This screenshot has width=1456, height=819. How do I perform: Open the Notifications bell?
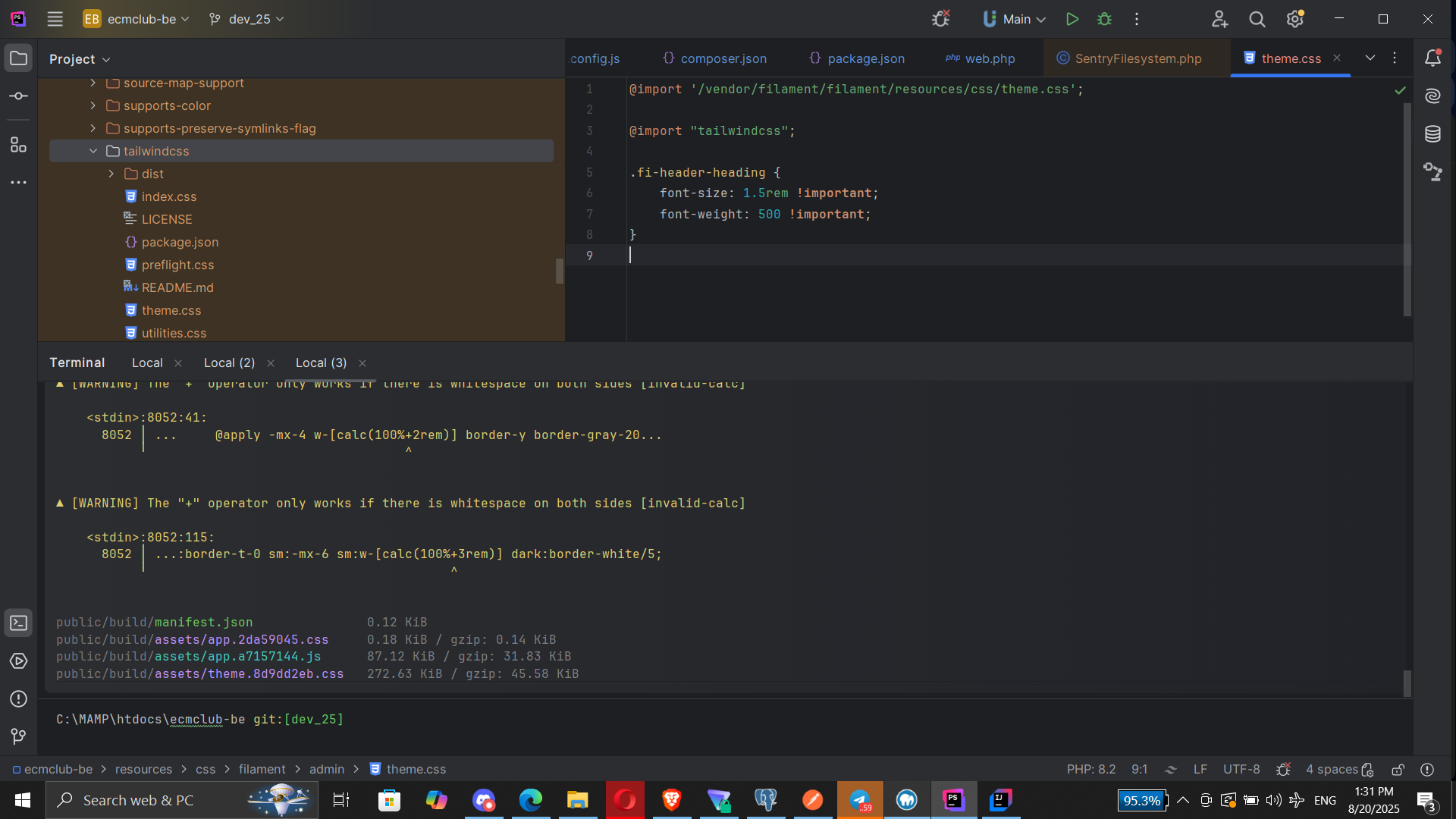1432,58
